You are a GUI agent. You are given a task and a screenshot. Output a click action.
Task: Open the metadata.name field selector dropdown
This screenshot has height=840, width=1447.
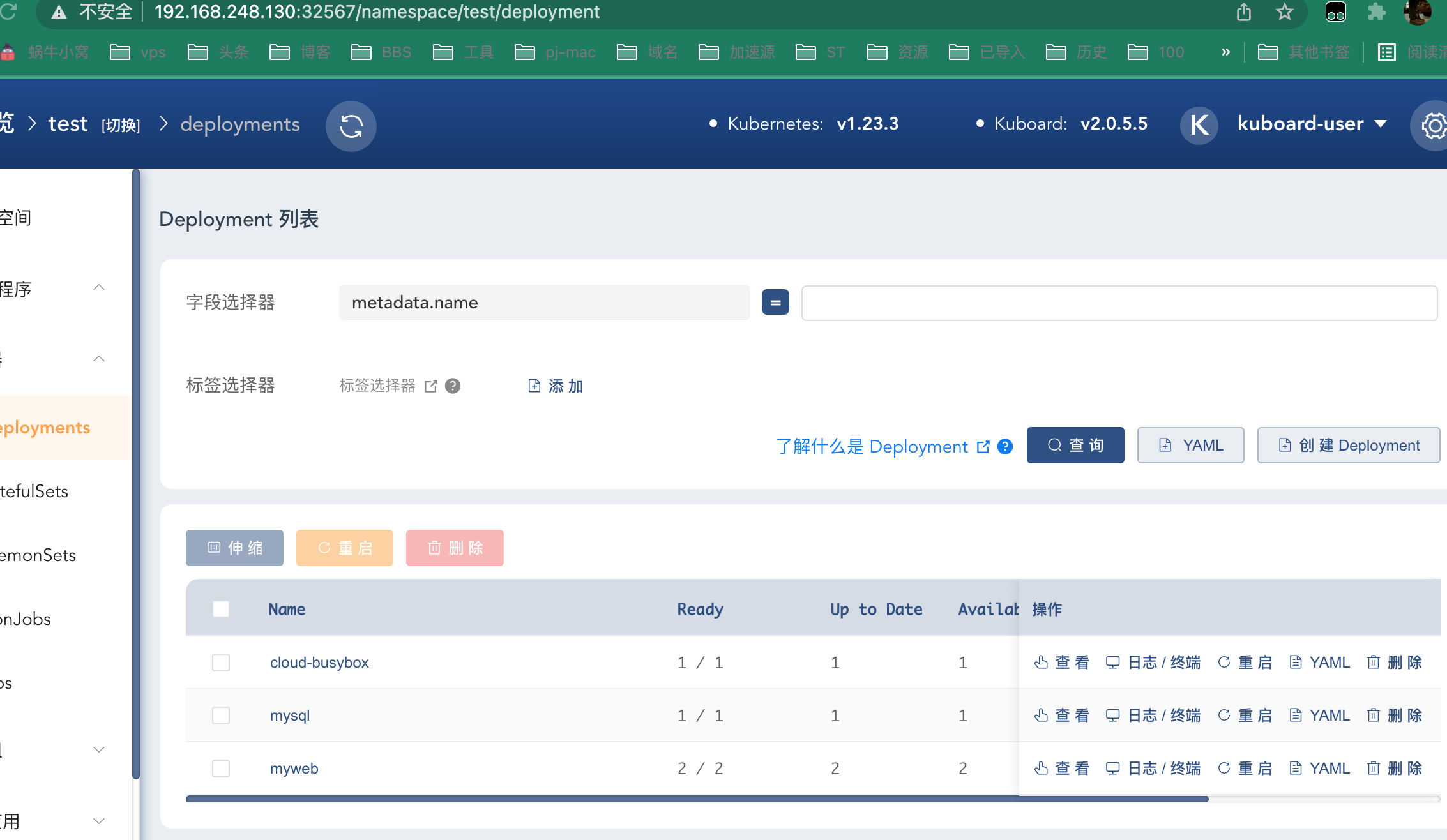(x=544, y=303)
